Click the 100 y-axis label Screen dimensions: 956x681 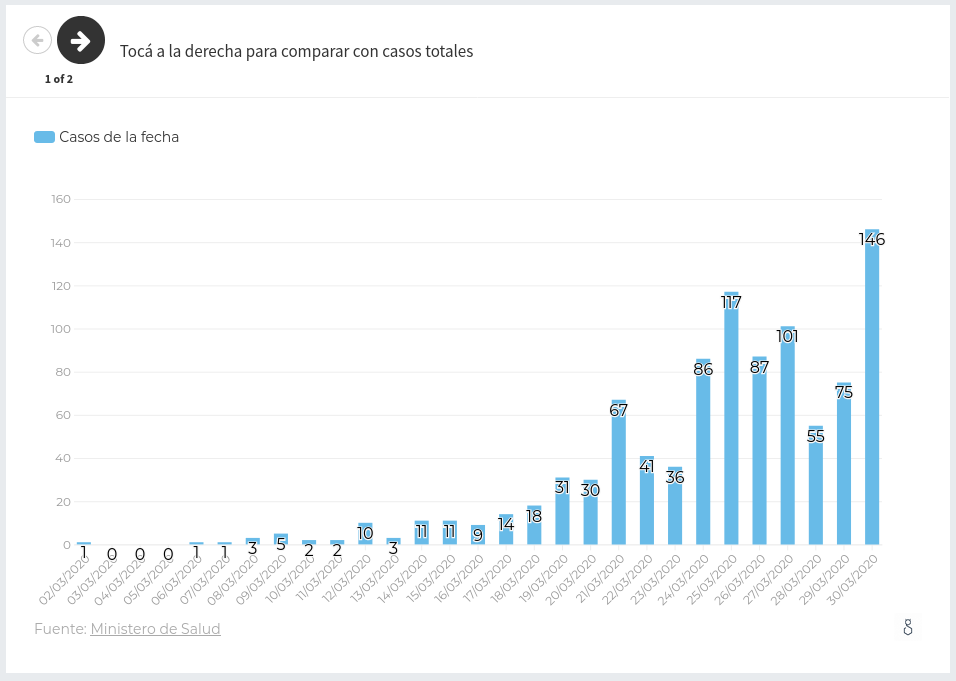[61, 329]
